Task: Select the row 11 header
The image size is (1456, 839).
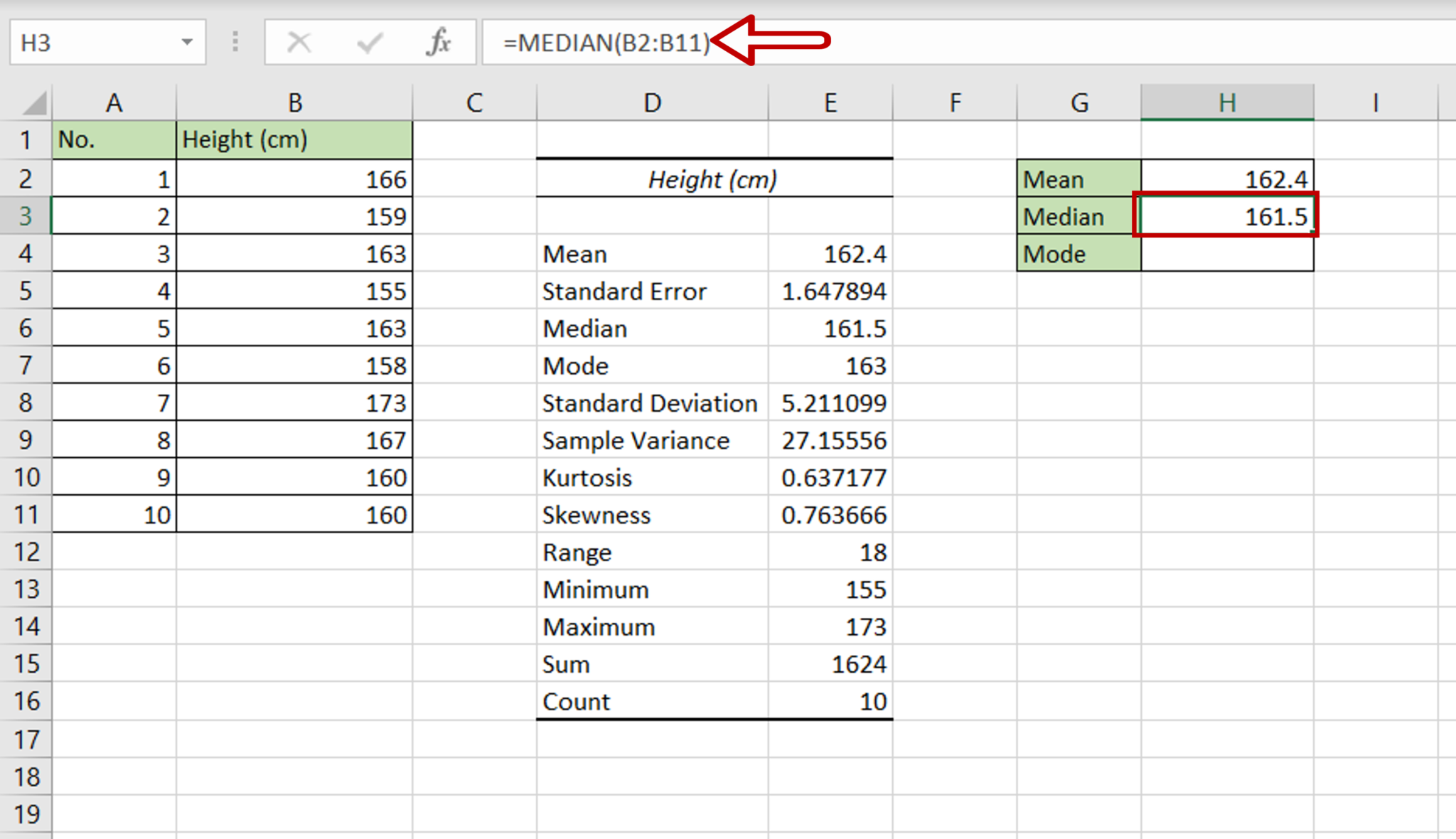Action: [x=26, y=514]
